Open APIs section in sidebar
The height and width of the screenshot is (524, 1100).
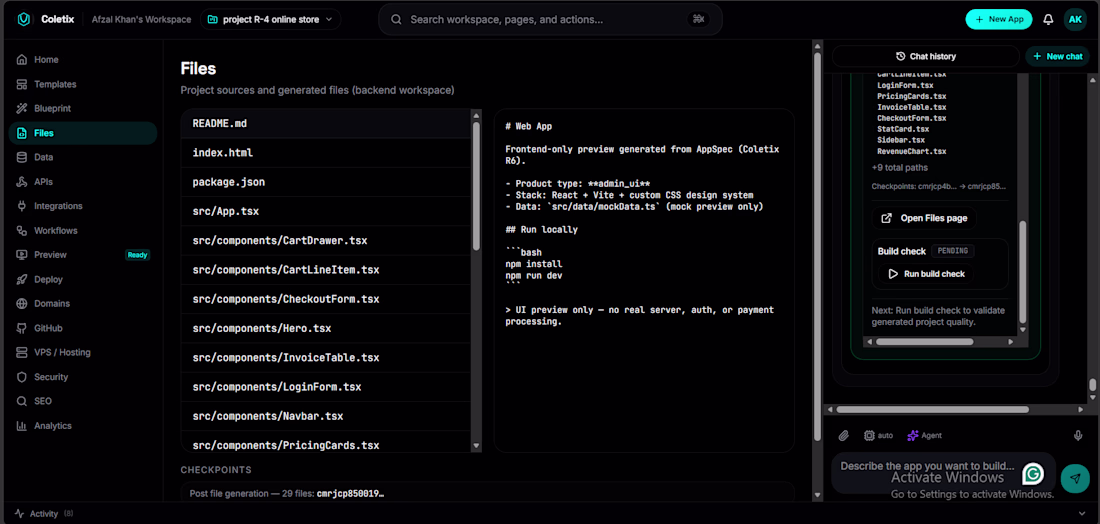coord(83,182)
